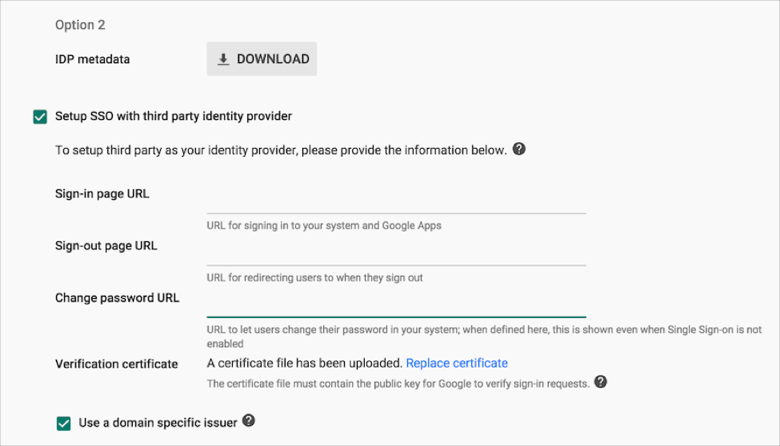The height and width of the screenshot is (446, 780).
Task: Click the 'Setup SSO with third party identity provider' label
Action: (x=173, y=117)
